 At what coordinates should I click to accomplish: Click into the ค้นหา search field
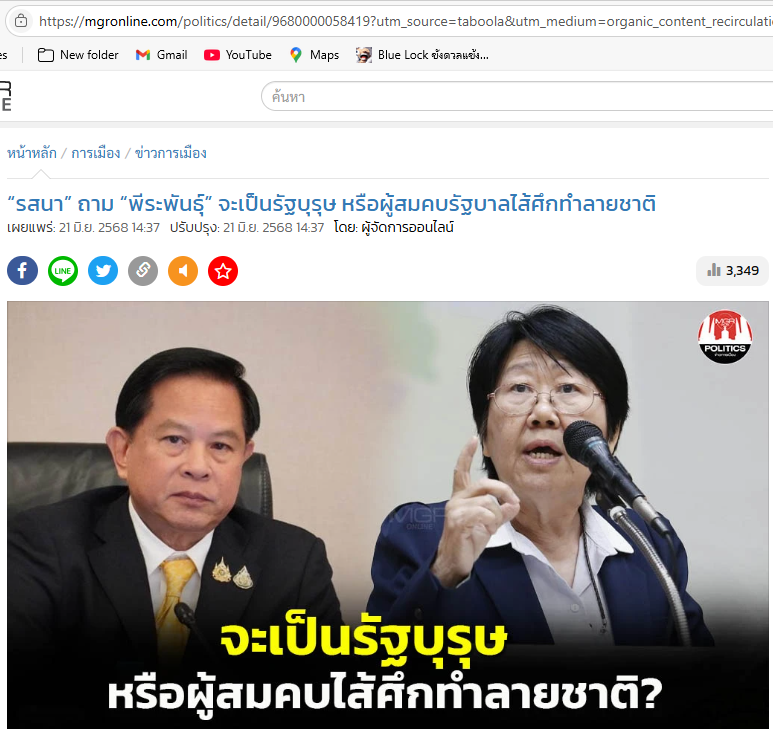[517, 97]
